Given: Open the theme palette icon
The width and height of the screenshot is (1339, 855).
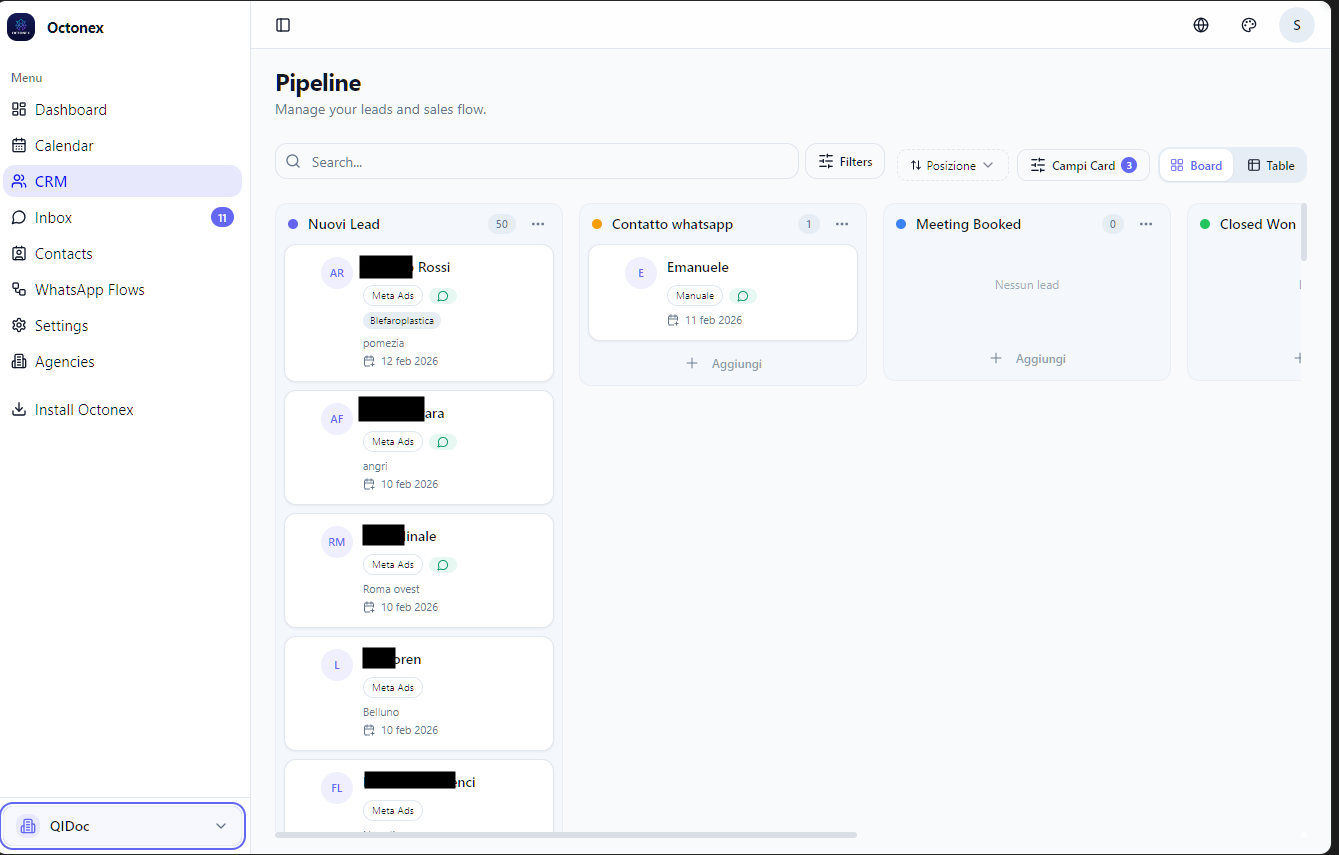Looking at the screenshot, I should [1248, 25].
